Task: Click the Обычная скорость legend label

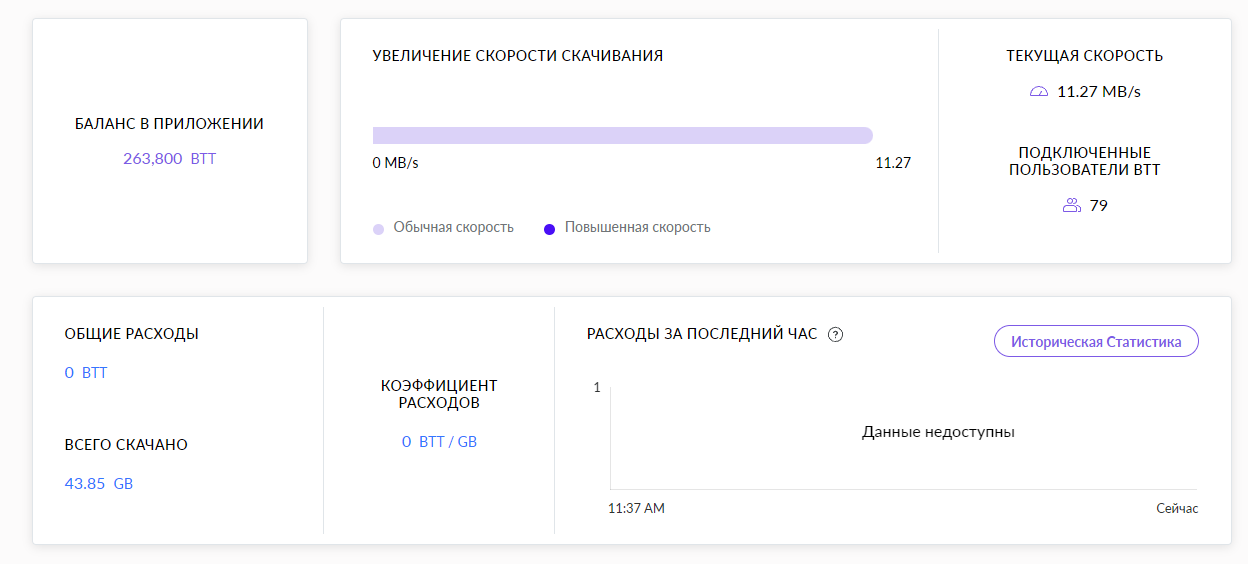Action: [453, 227]
